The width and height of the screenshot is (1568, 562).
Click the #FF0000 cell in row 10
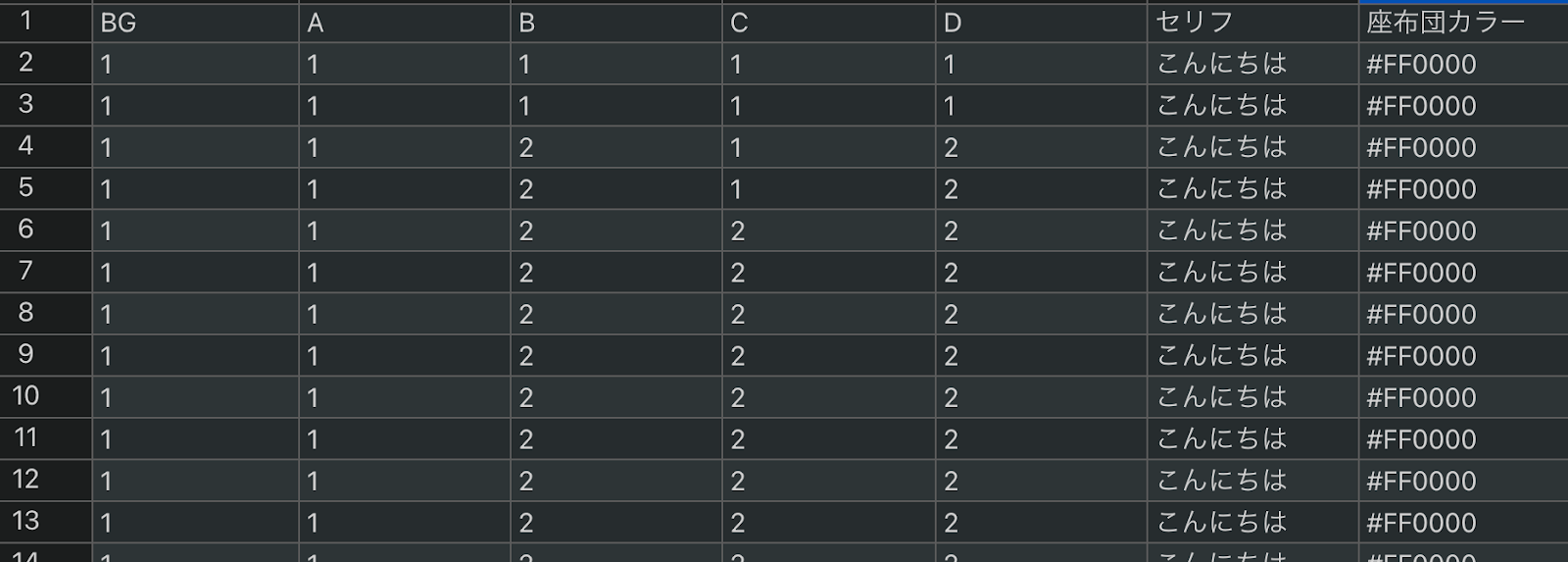pos(1462,397)
